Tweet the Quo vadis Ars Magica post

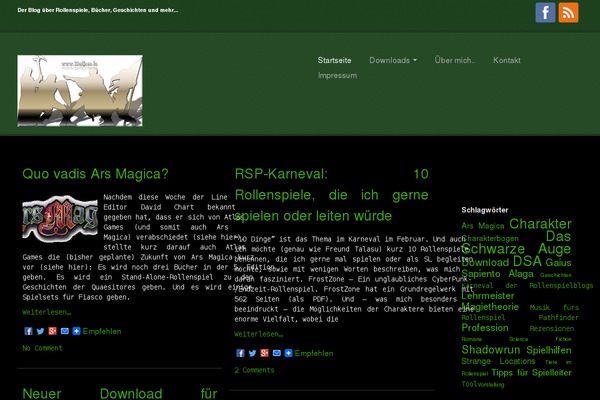(40, 331)
